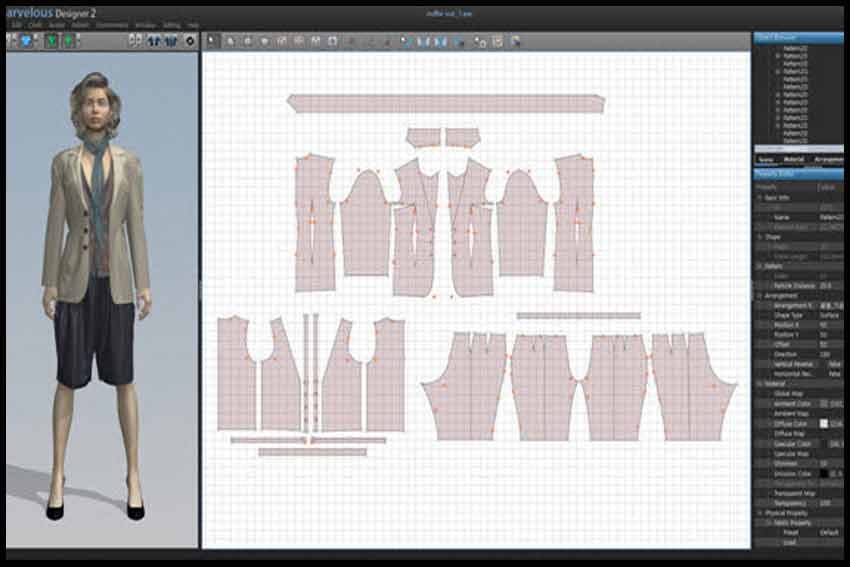Switch to the Material tab
The width and height of the screenshot is (850, 567).
(x=795, y=159)
